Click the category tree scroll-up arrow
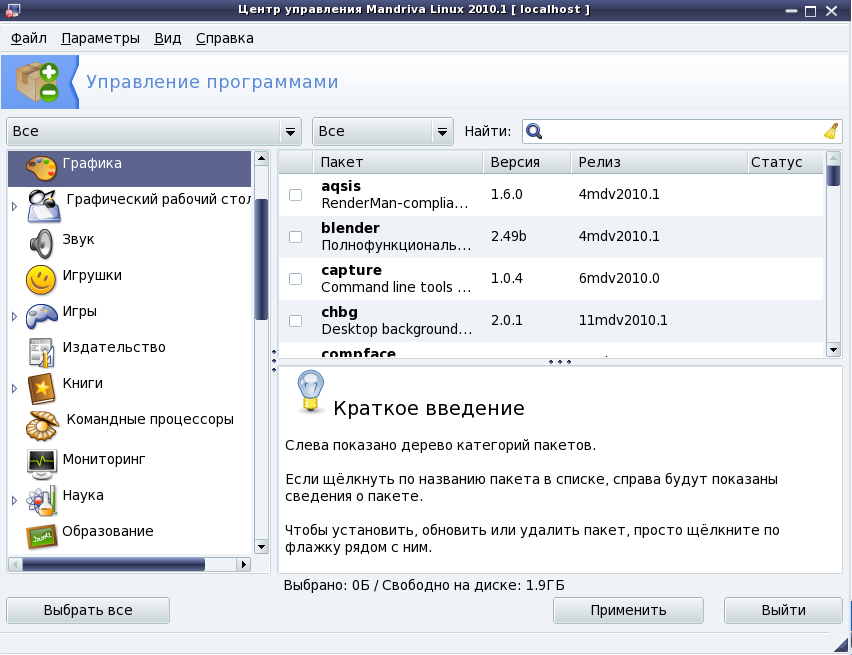This screenshot has width=852, height=655. 261,158
